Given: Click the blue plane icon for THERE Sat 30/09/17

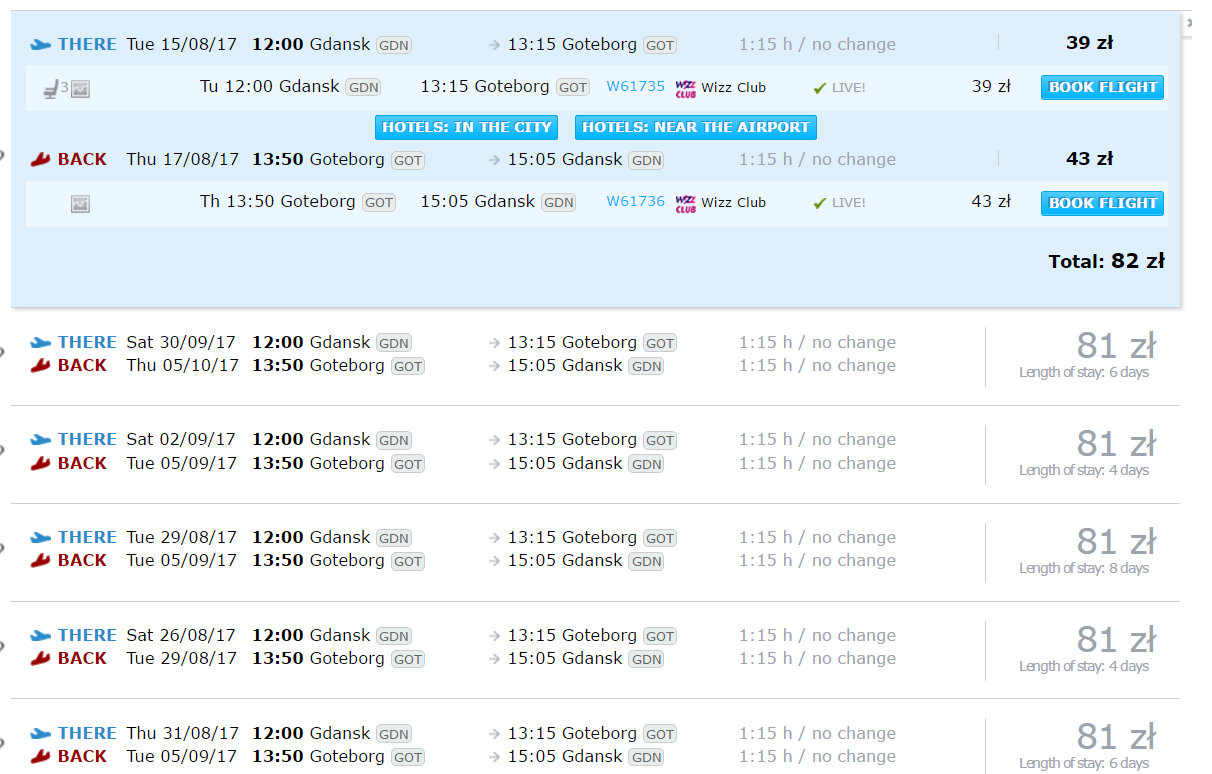Looking at the screenshot, I should [x=40, y=342].
